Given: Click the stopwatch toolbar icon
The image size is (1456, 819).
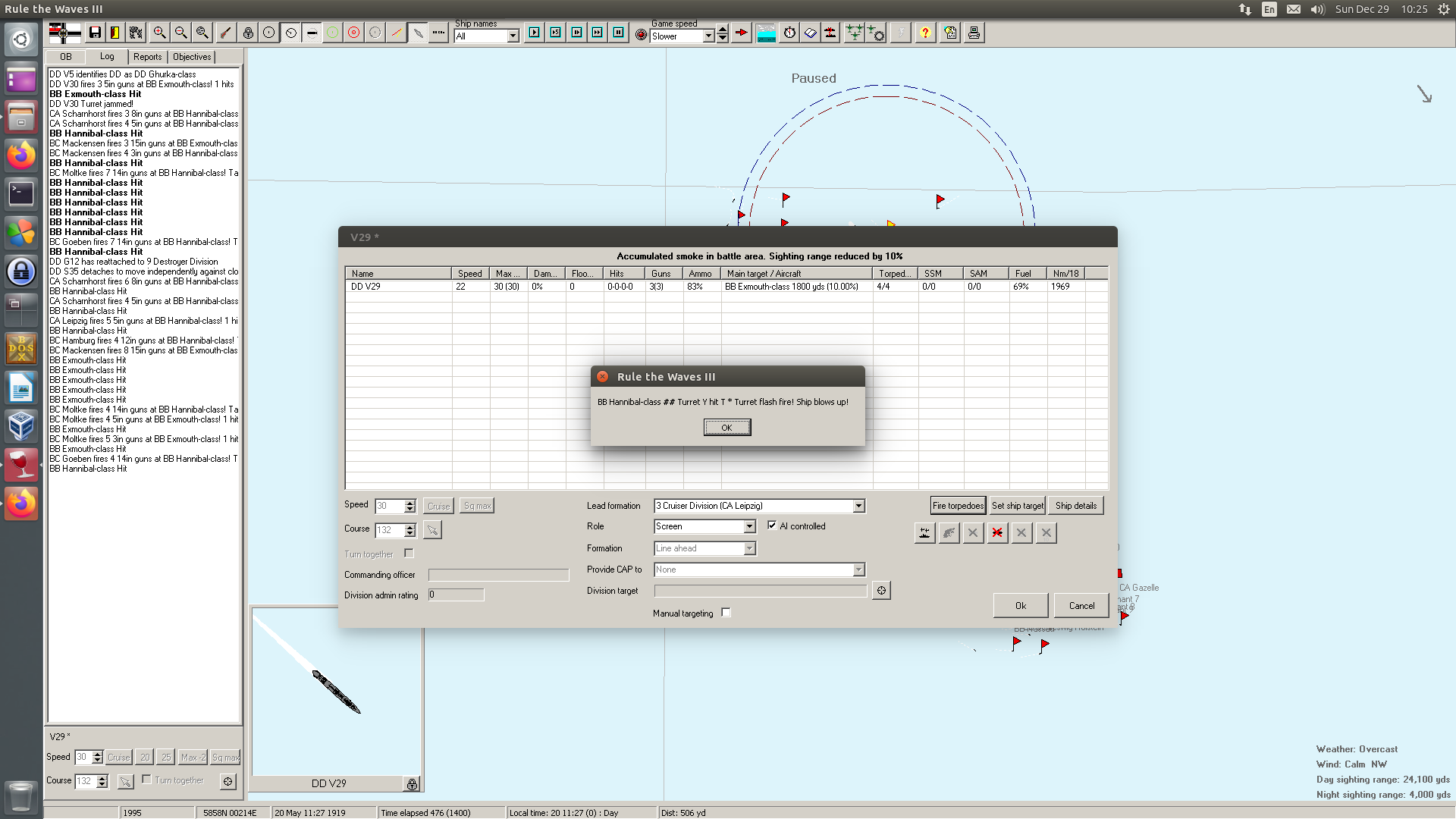Looking at the screenshot, I should pos(789,33).
